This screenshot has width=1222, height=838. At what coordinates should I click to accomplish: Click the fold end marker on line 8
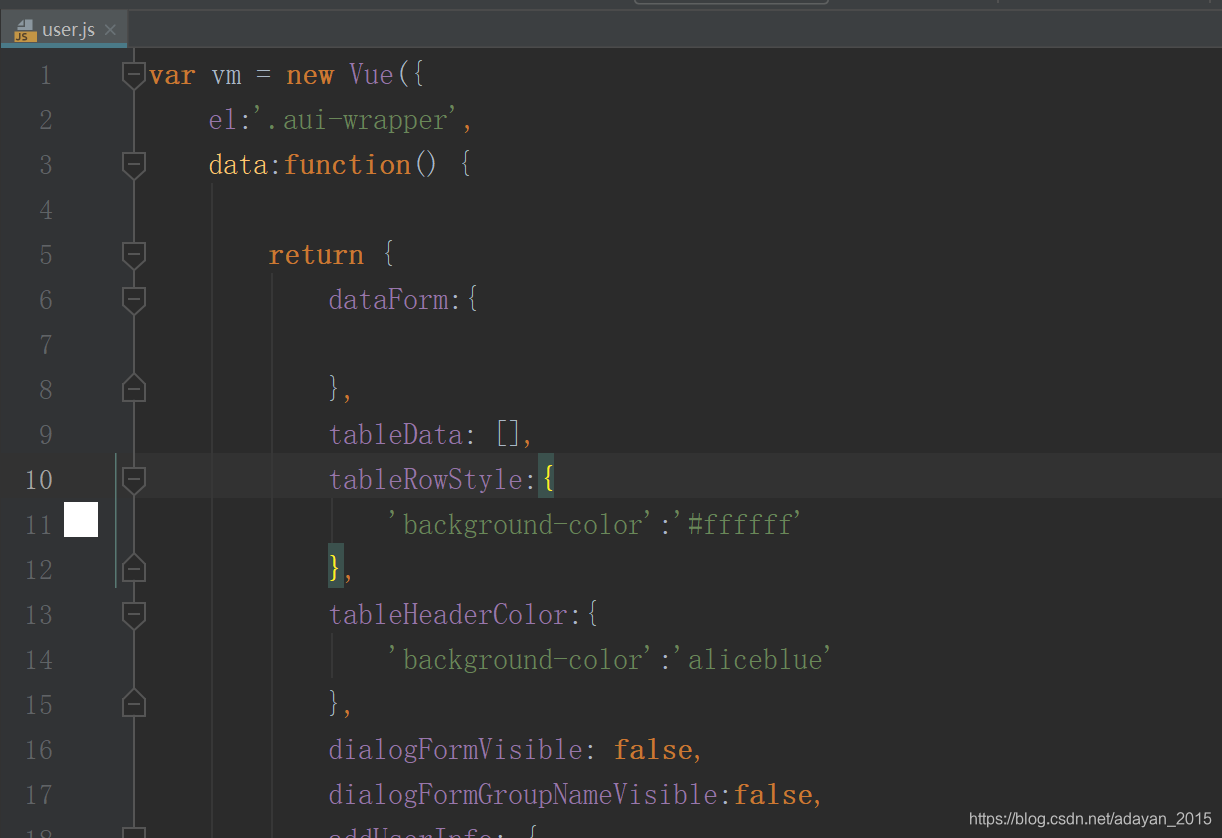[134, 389]
